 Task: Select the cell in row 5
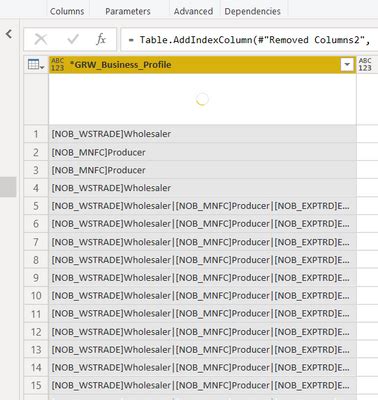point(202,206)
